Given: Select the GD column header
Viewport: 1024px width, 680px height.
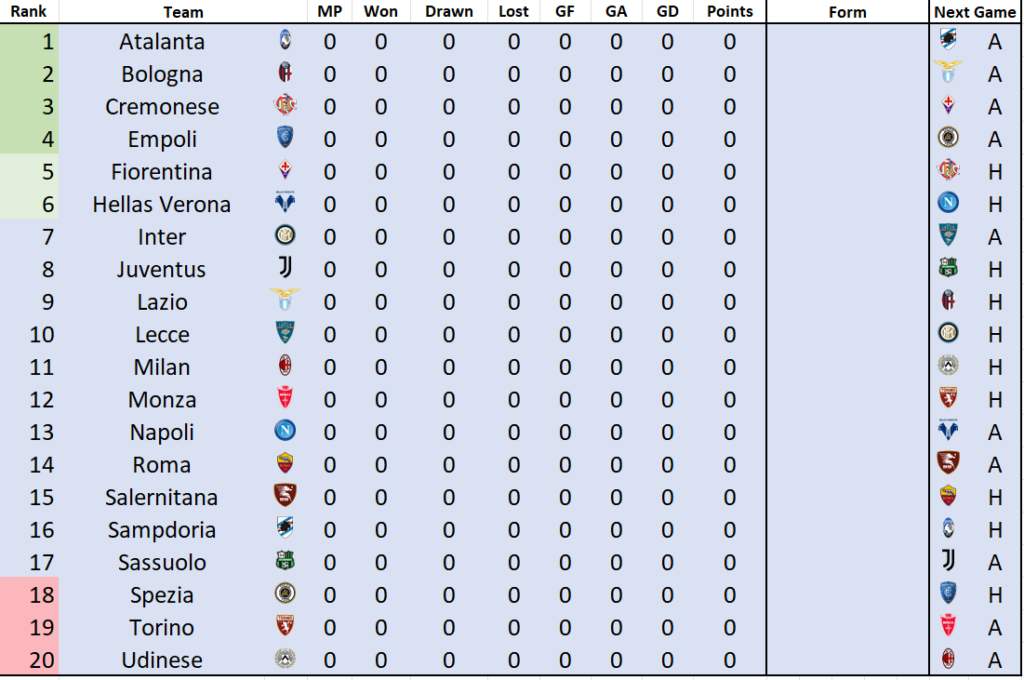Looking at the screenshot, I should [667, 12].
